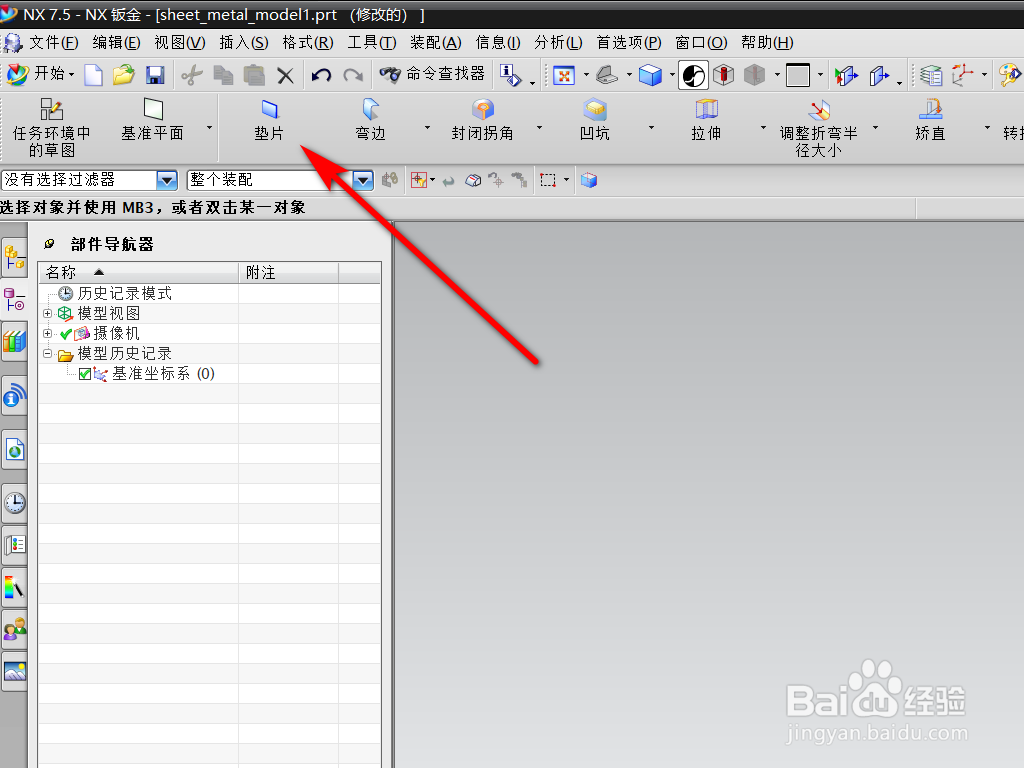The width and height of the screenshot is (1024, 768).
Task: Collapse the 模型历史记录 folder node
Action: point(46,353)
